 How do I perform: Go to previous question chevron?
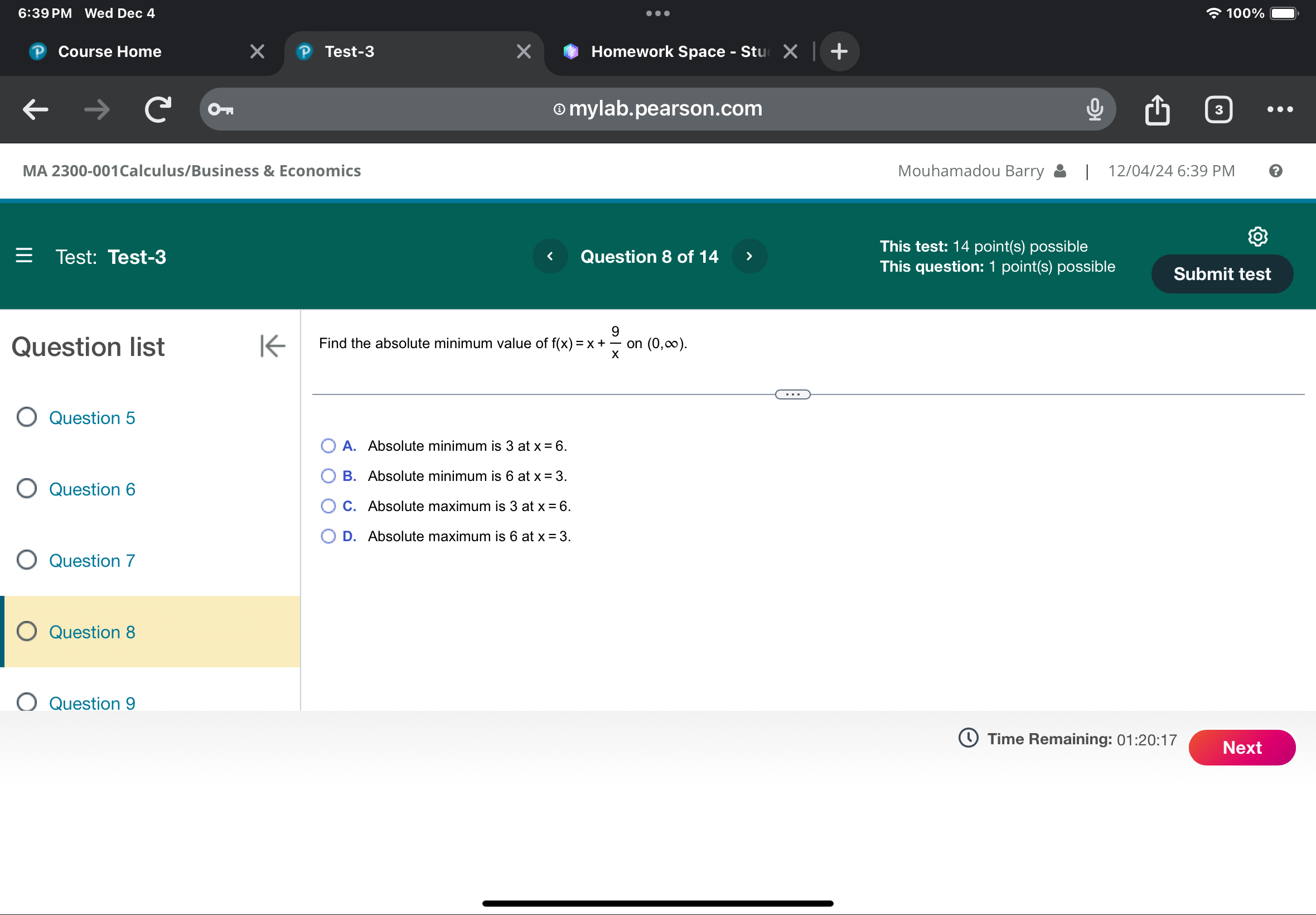point(550,256)
